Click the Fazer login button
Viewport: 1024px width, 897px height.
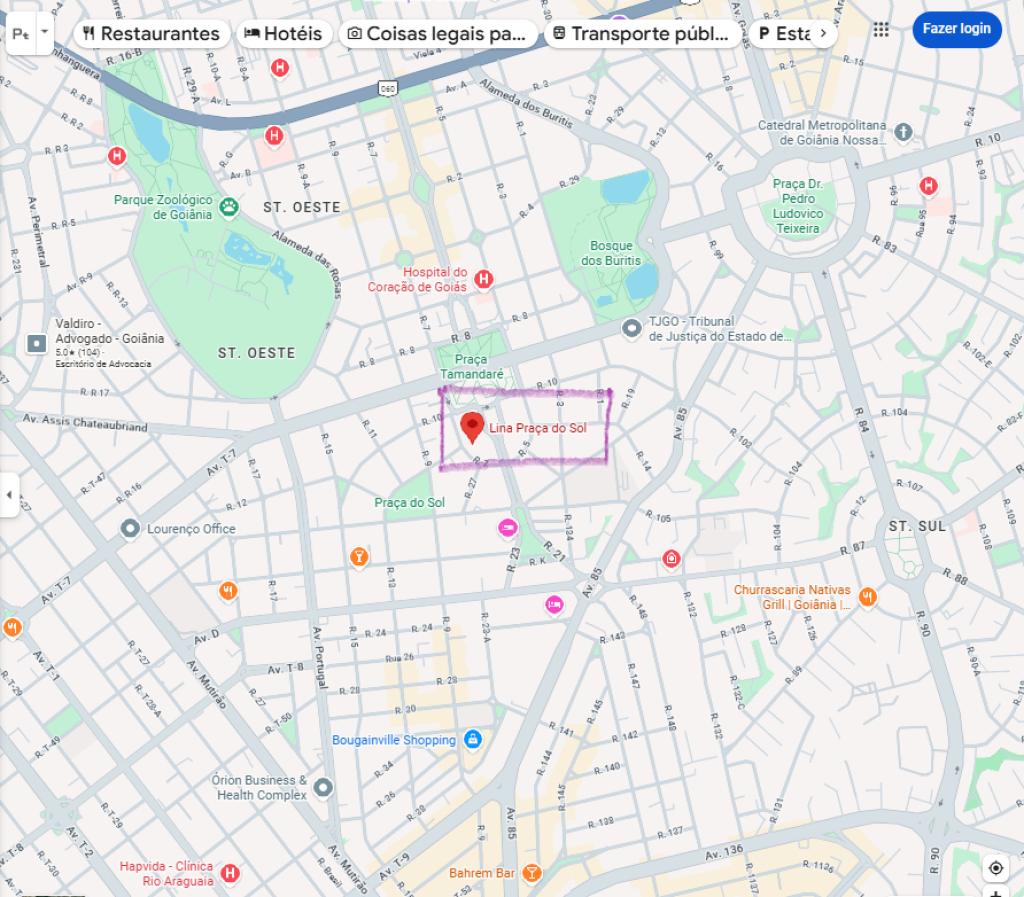(x=957, y=29)
